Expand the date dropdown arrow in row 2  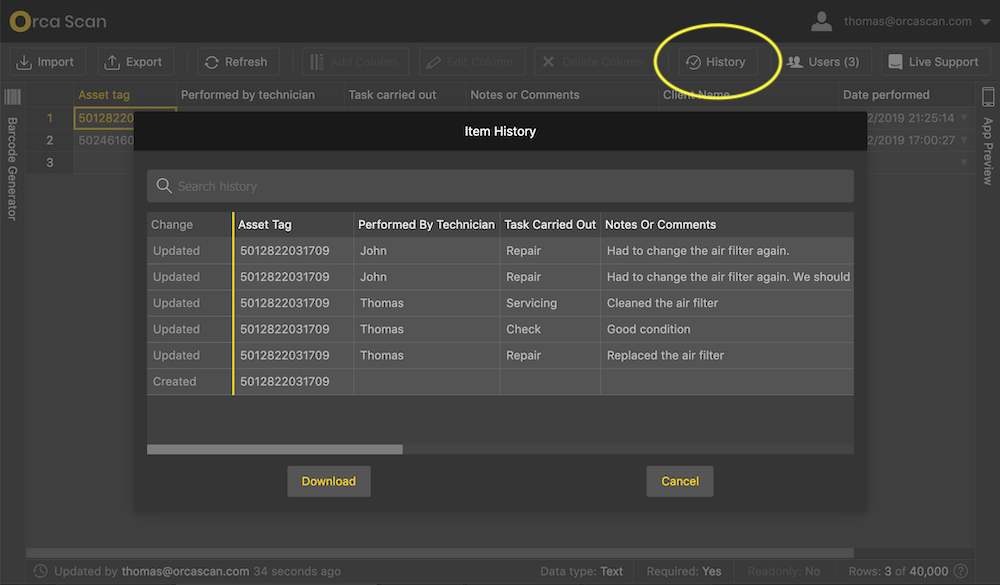(964, 141)
